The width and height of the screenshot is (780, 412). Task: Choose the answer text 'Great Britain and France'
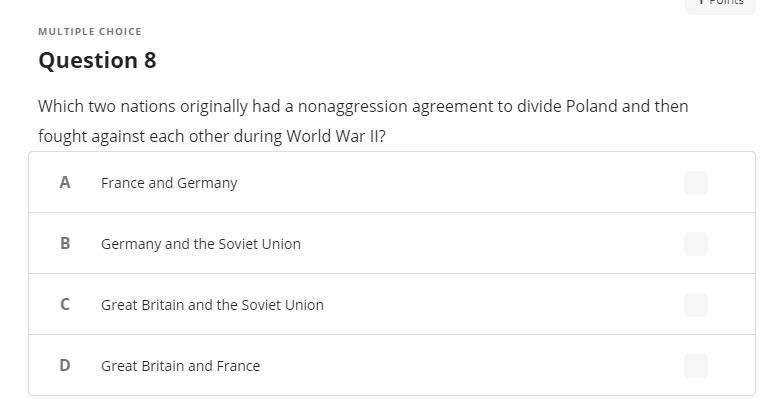tap(180, 366)
